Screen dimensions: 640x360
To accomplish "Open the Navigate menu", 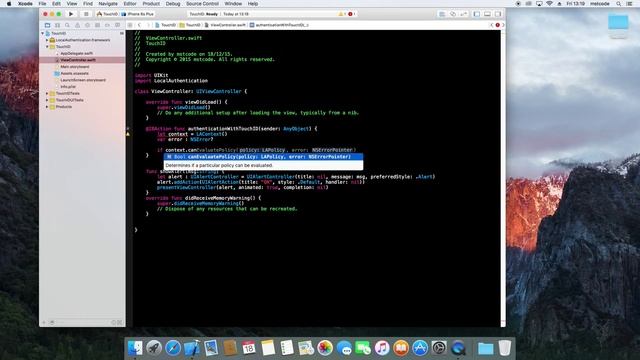I will pos(108,4).
